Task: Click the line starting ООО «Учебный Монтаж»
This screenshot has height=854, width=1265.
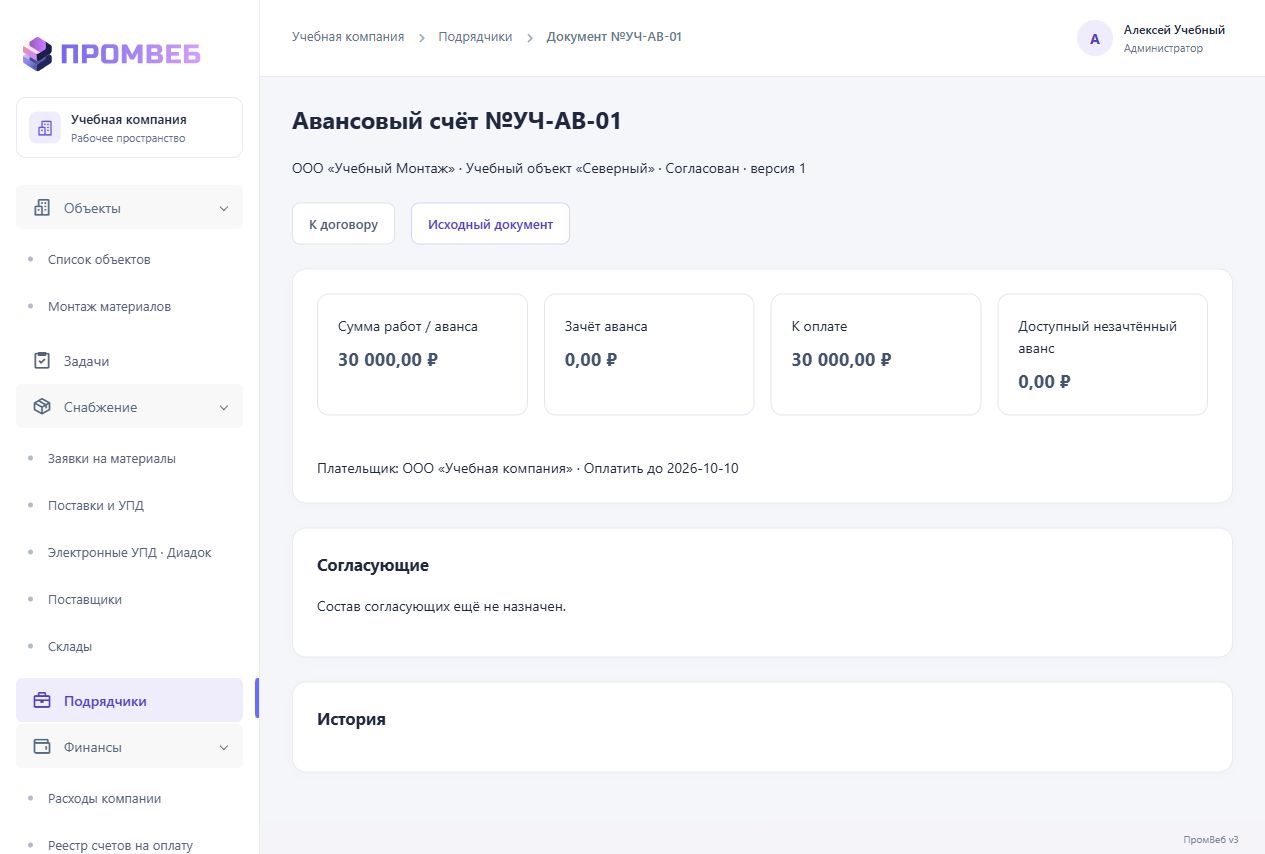Action: click(x=549, y=168)
